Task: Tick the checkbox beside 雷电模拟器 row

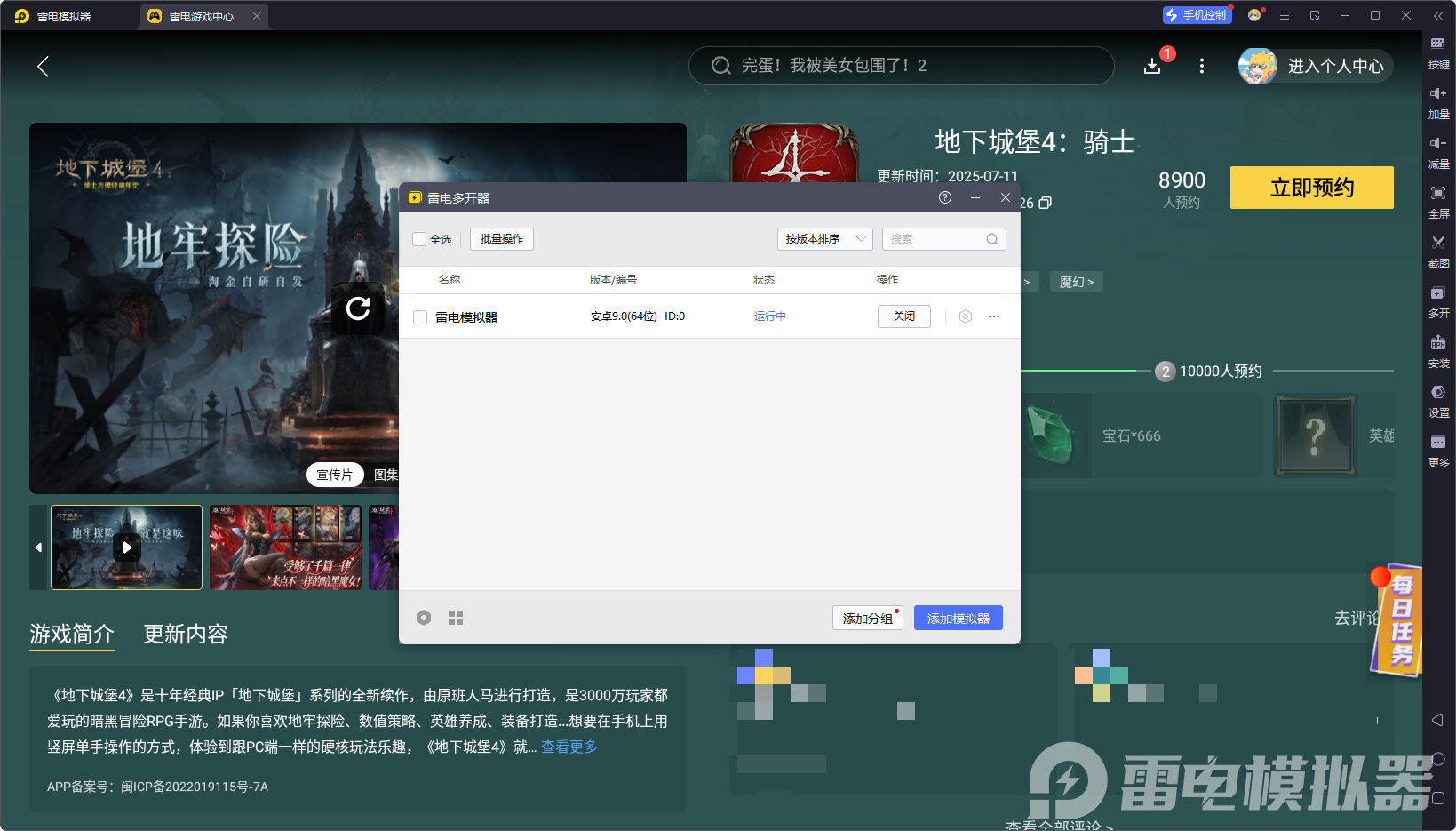Action: pos(420,317)
